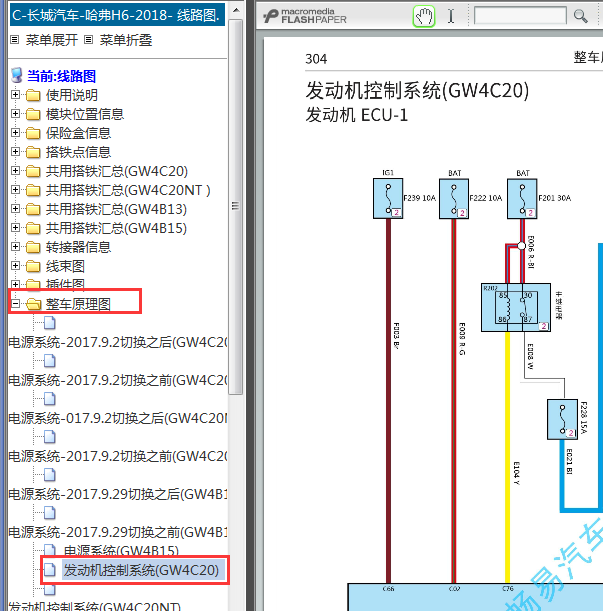Select the 整车原理图 tree label
This screenshot has width=603, height=611.
pyautogui.click(x=78, y=304)
